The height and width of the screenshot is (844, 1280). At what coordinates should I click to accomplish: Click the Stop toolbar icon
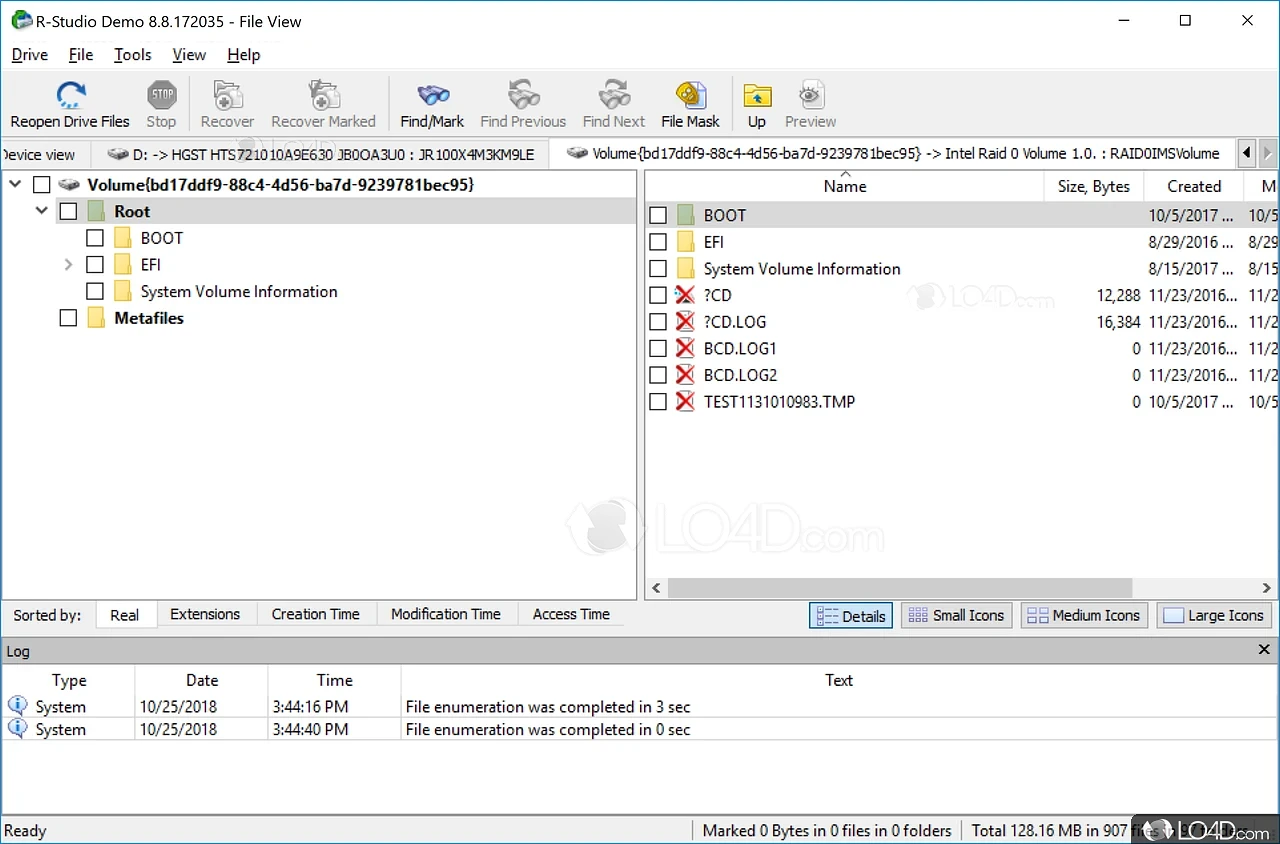(x=161, y=95)
